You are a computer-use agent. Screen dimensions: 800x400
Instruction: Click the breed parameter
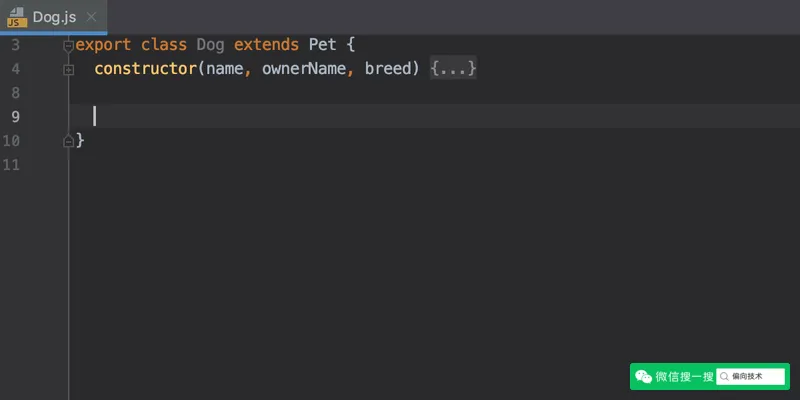tap(388, 68)
